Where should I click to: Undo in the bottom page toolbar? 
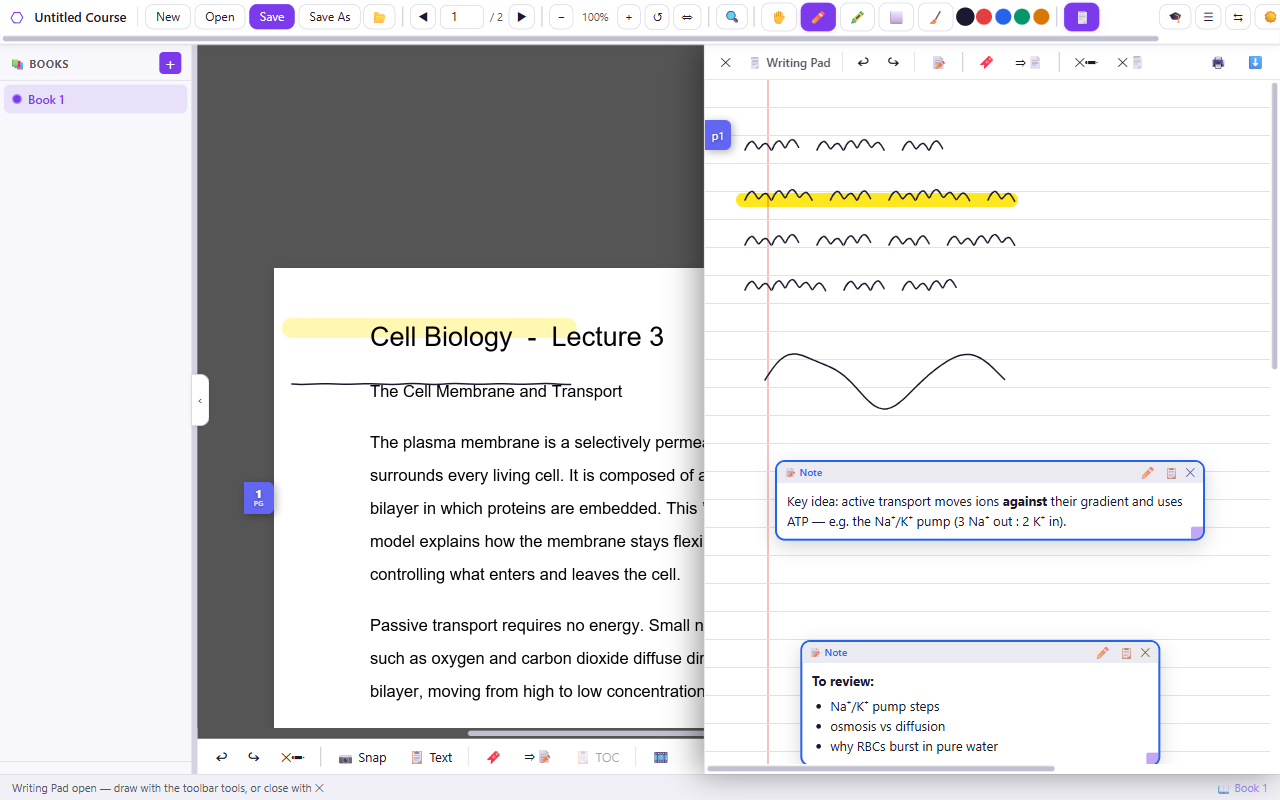click(x=222, y=757)
